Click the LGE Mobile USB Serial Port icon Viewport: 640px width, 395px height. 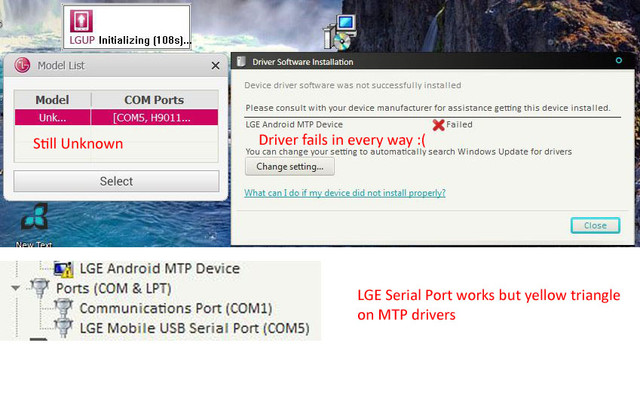64,328
